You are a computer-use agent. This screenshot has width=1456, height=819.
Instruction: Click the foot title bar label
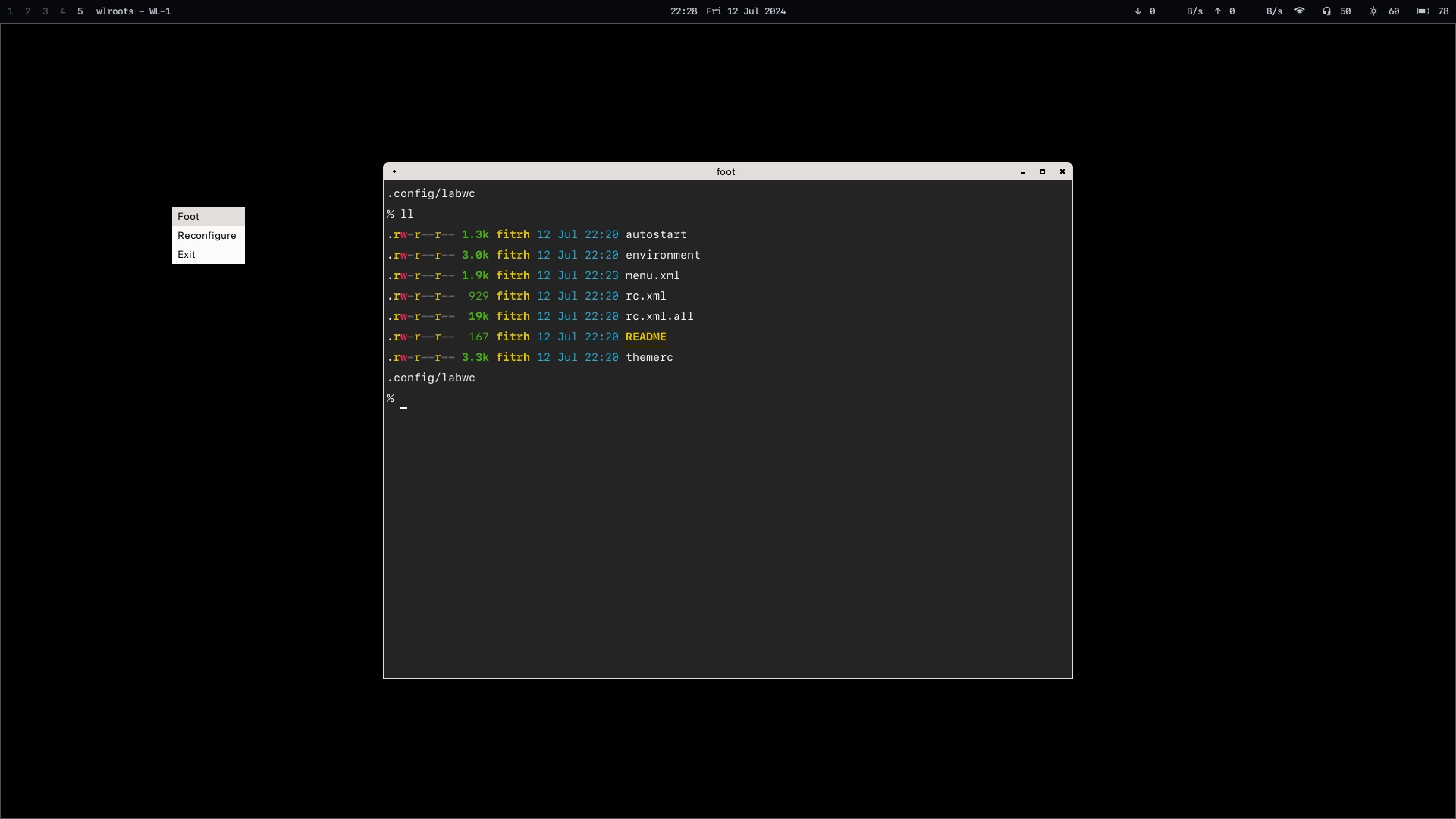point(726,172)
